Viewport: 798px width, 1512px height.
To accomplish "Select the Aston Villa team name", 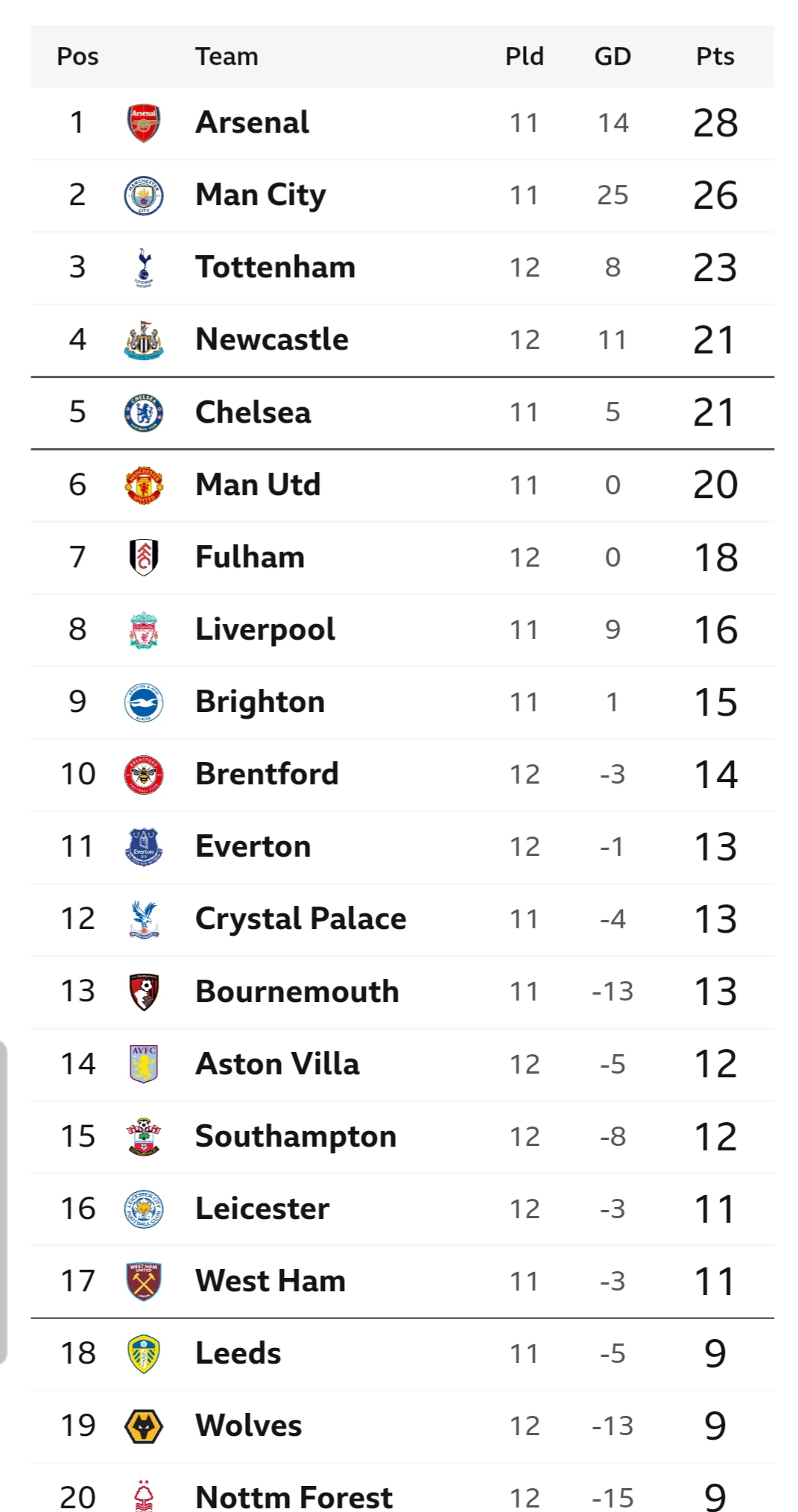I will pos(277,1064).
